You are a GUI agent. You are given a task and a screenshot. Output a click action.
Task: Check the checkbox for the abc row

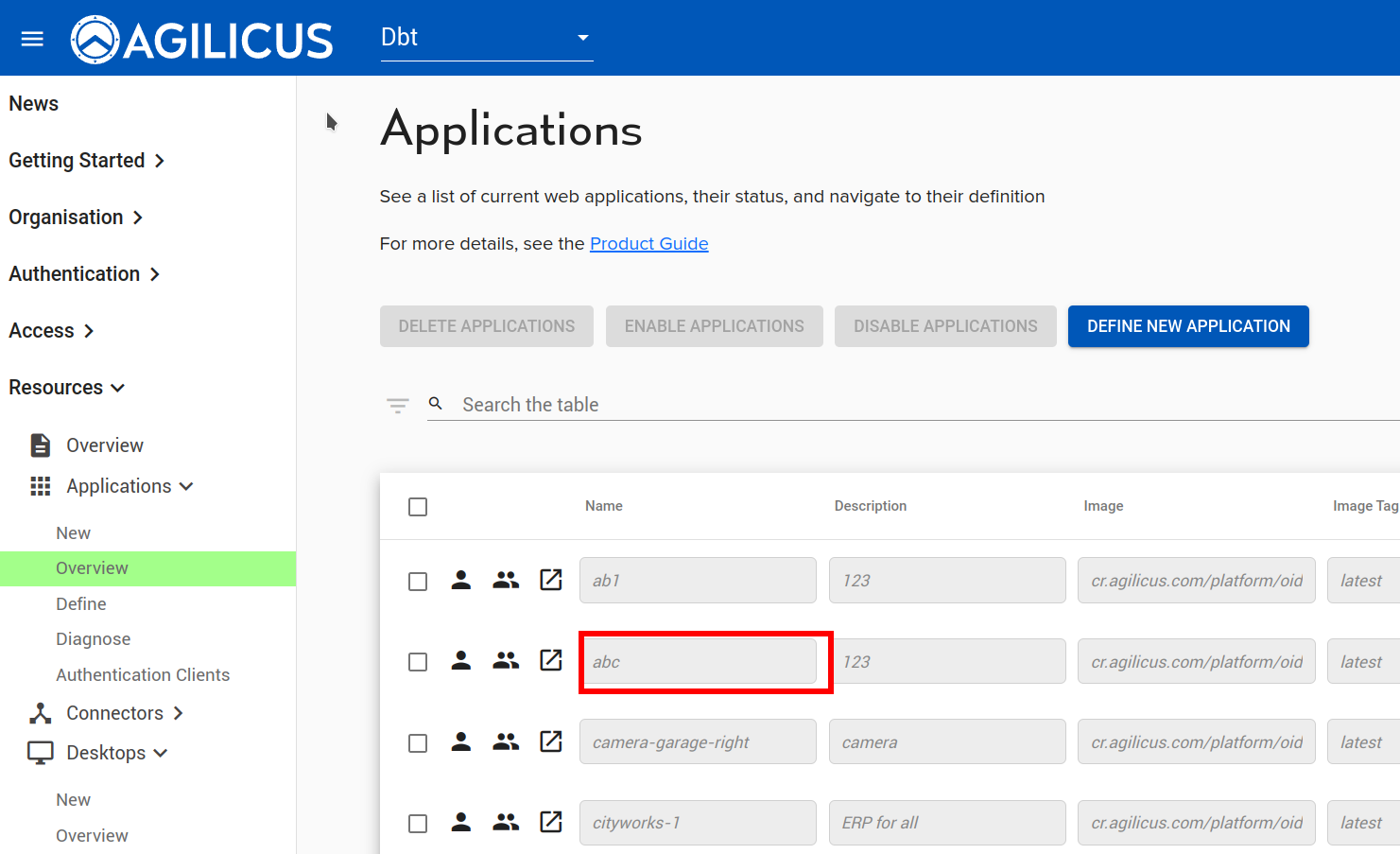pos(418,662)
